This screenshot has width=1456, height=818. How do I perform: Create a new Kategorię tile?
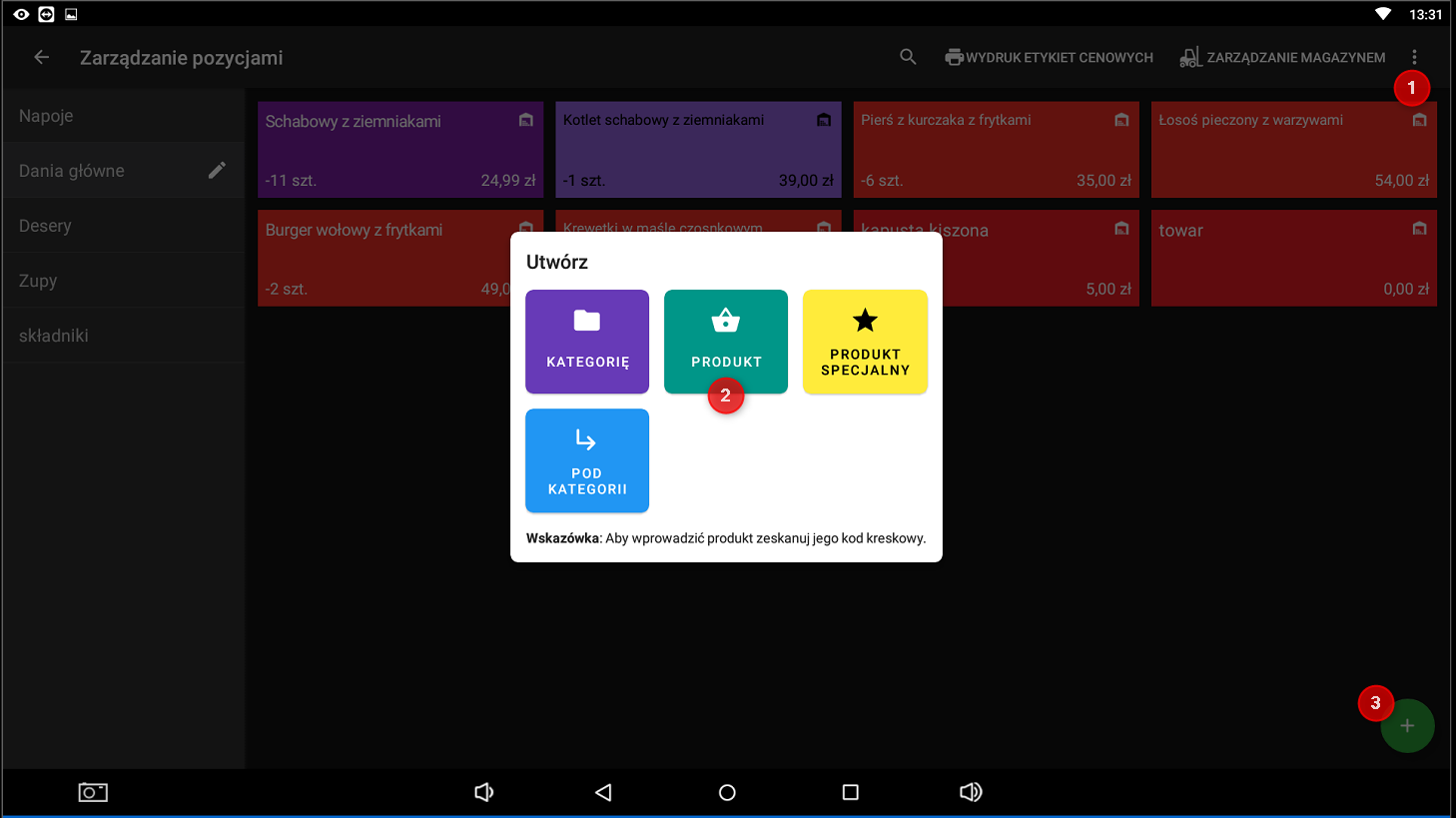point(587,342)
